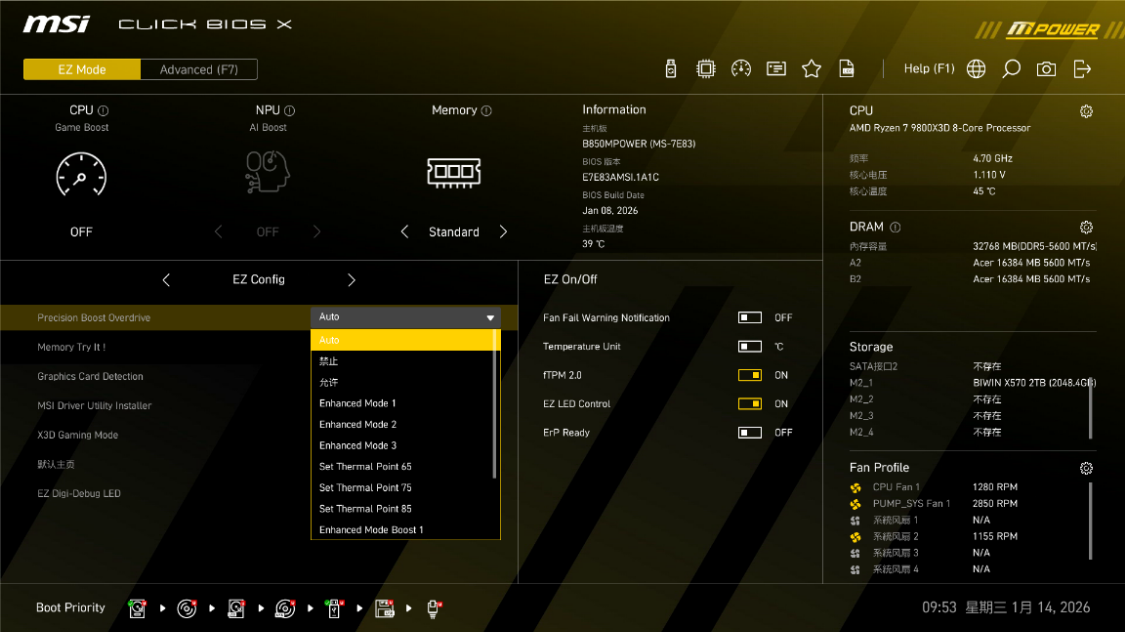The width and height of the screenshot is (1125, 632).
Task: Toggle Fan Fail Warning Notification switch
Action: point(750,318)
